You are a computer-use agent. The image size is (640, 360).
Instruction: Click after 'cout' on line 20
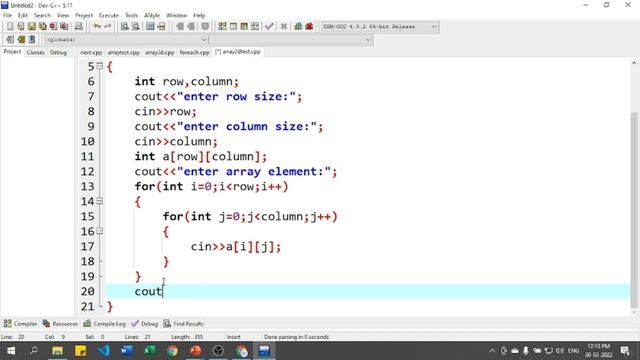(162, 291)
